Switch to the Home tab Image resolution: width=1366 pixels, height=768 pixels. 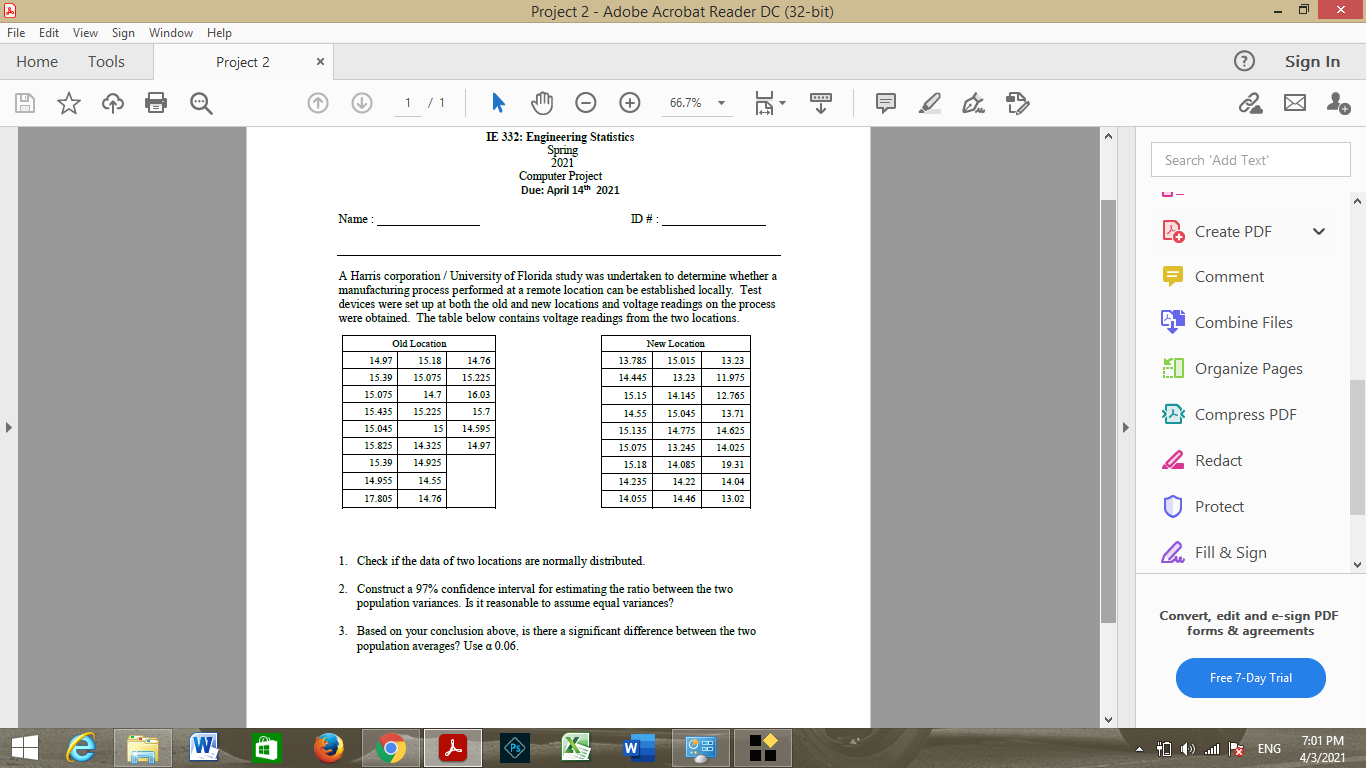point(37,61)
